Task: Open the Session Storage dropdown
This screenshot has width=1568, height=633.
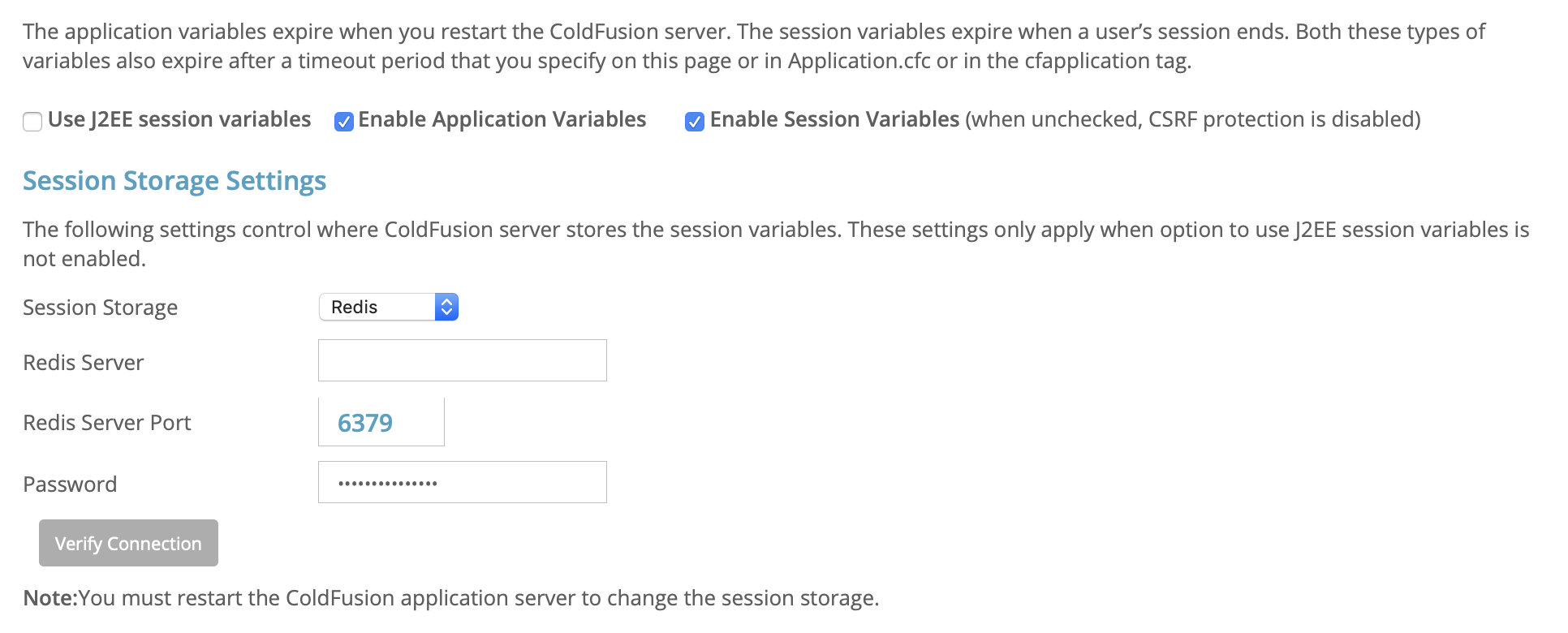Action: coord(388,307)
